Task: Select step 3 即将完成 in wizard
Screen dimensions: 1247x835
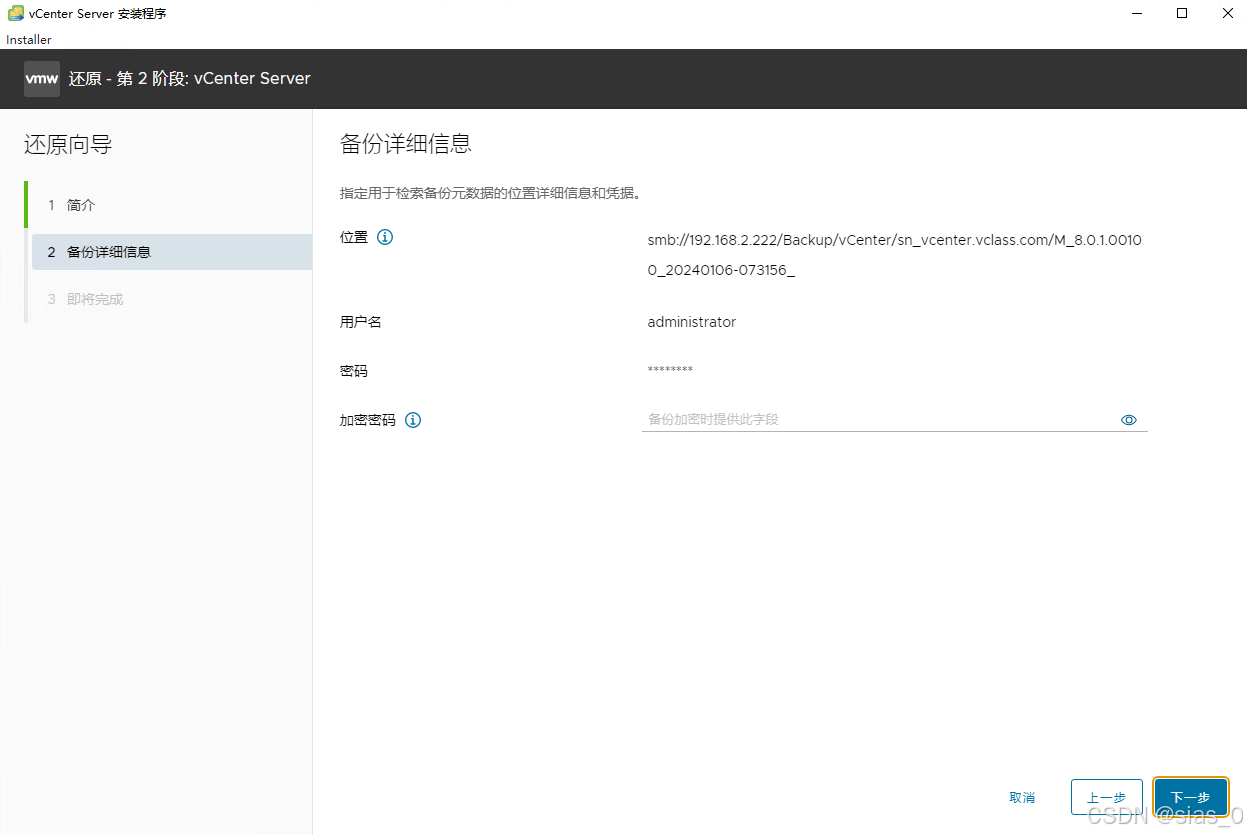Action: [x=170, y=299]
